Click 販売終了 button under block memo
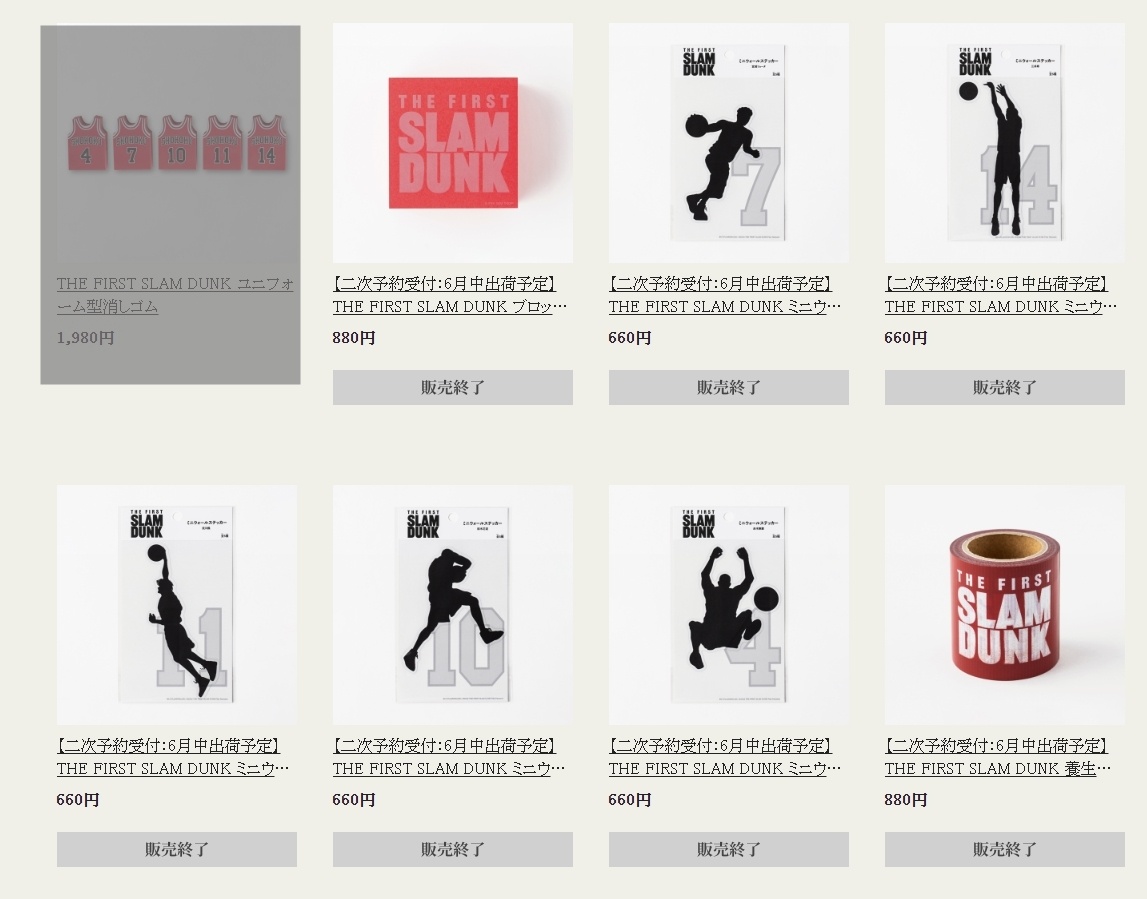The width and height of the screenshot is (1147, 899). point(453,388)
